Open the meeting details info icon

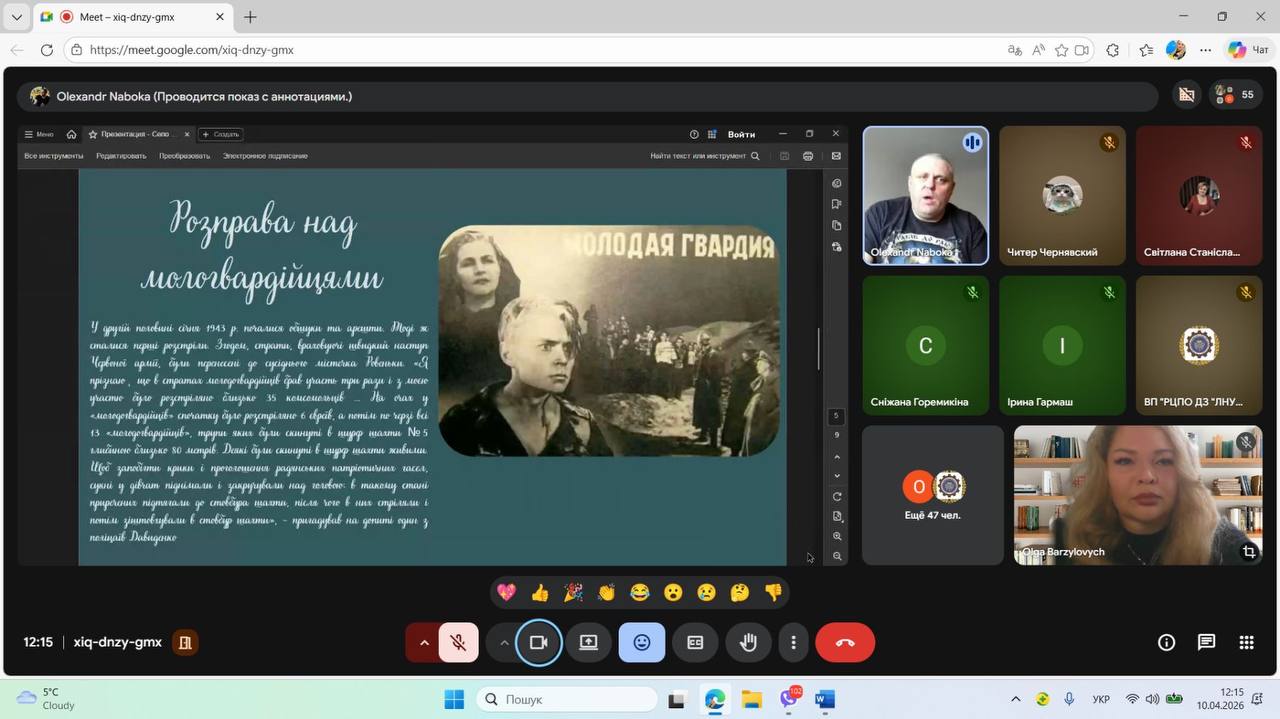click(1166, 643)
